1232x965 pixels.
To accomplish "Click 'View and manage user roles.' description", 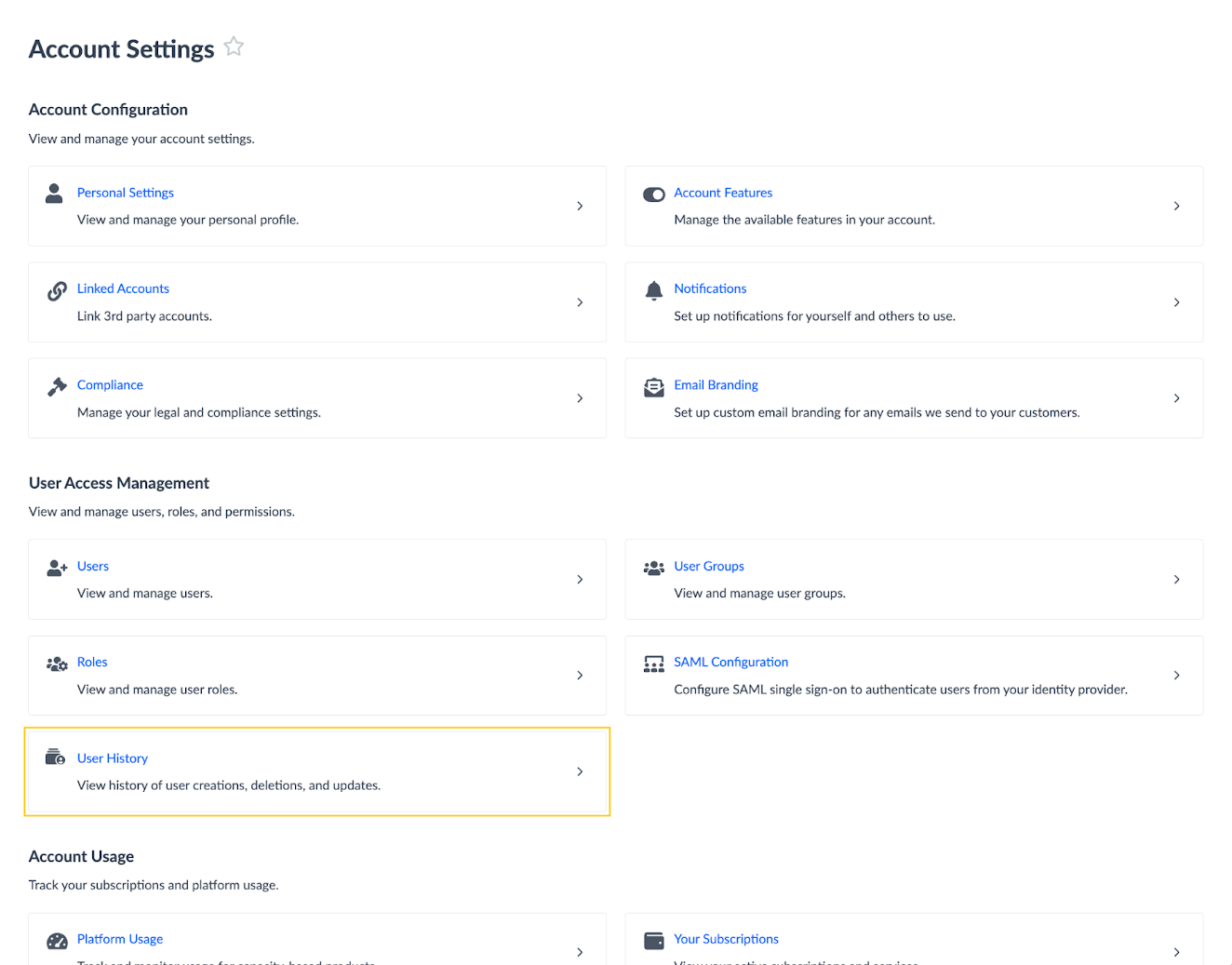I will 157,690.
